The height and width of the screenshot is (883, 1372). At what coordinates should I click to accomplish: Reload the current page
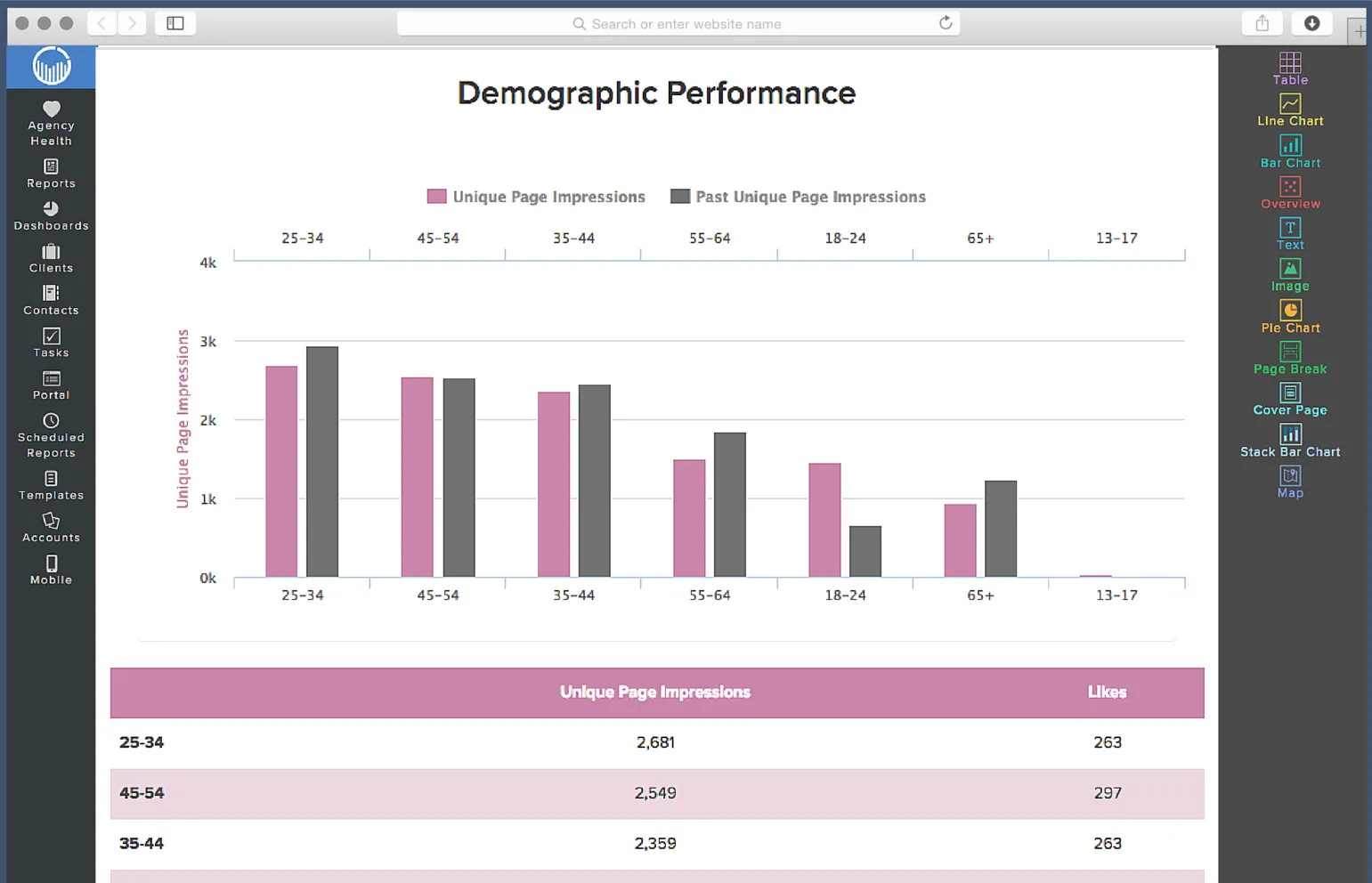click(946, 23)
